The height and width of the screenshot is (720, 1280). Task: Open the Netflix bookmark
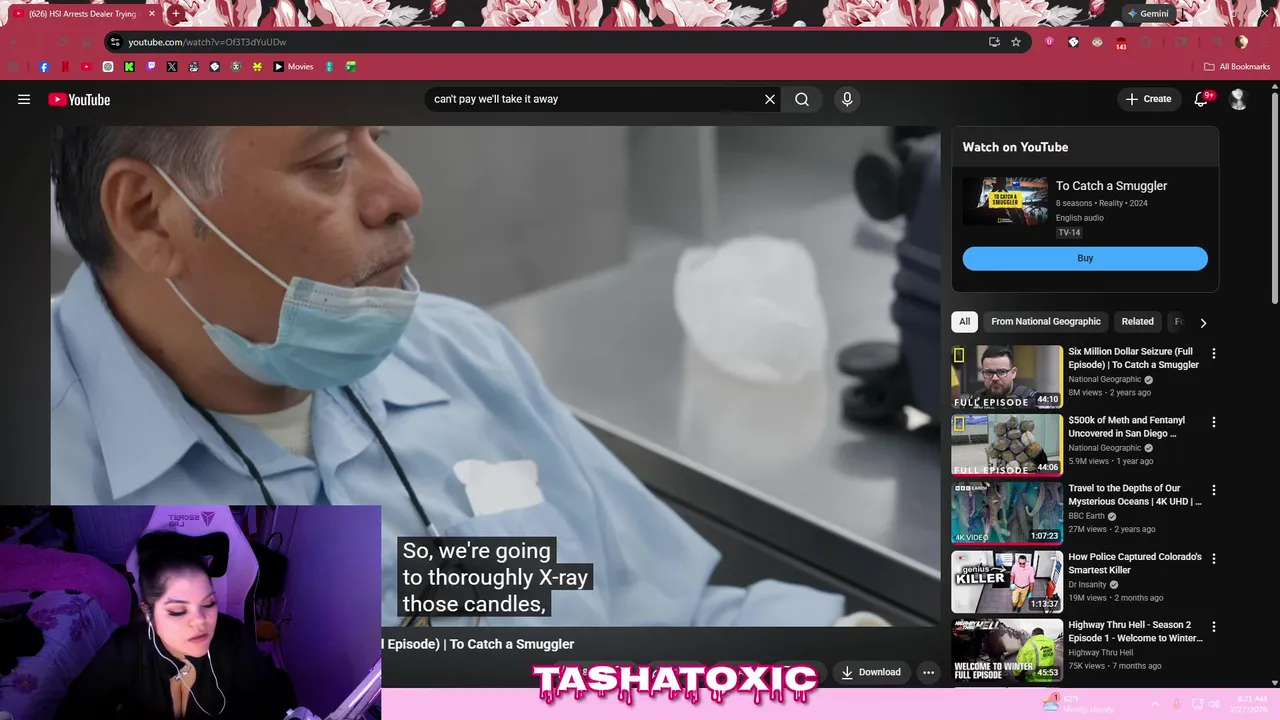(x=65, y=67)
